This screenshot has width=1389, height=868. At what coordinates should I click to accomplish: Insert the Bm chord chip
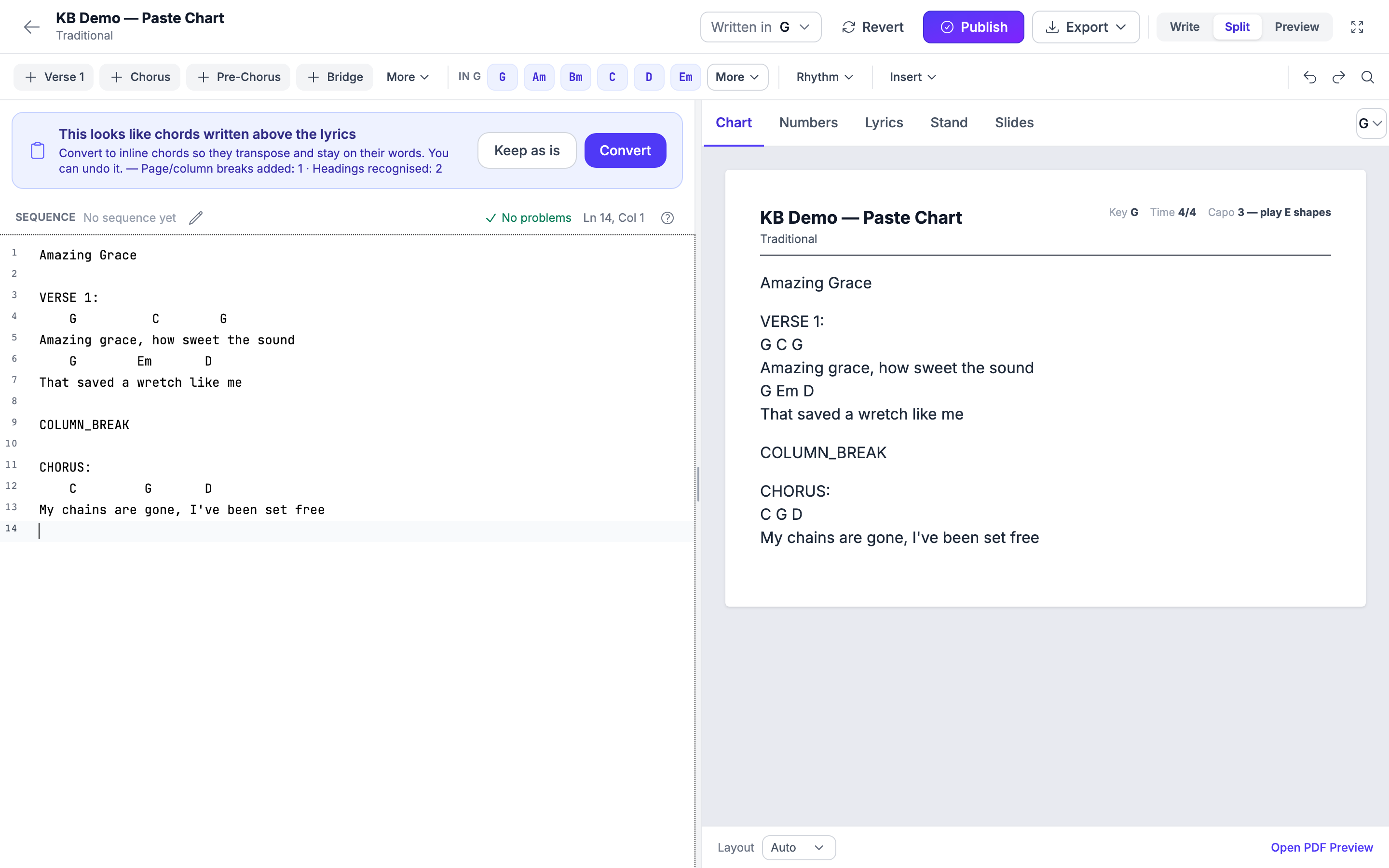576,77
